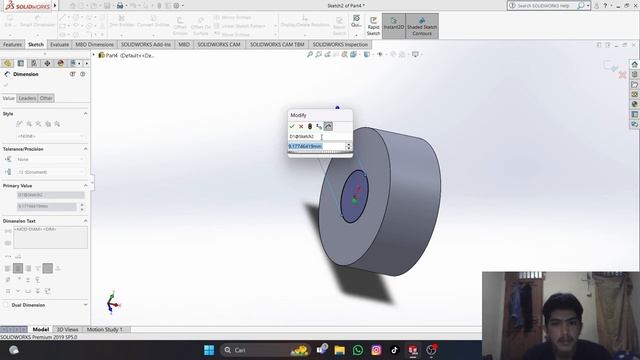Click the D1@Sketch2 name field in Modify dialog
640x360 pixels.
coord(320,136)
